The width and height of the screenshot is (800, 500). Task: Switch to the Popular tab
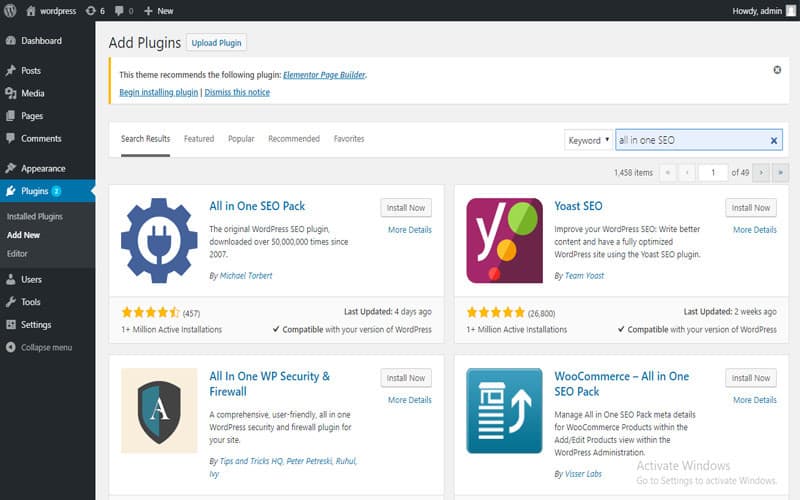coord(241,139)
